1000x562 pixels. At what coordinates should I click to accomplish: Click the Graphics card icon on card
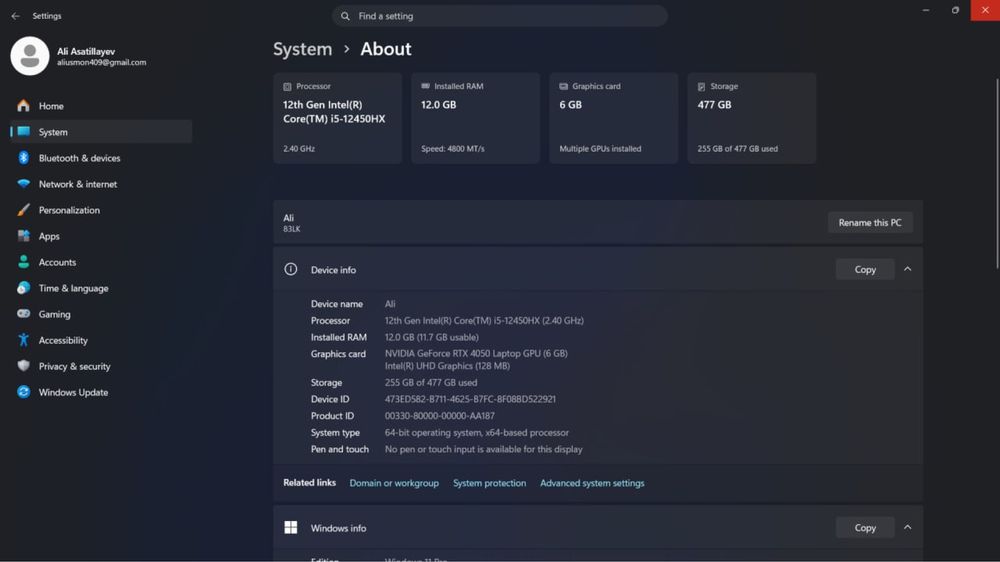pos(564,86)
